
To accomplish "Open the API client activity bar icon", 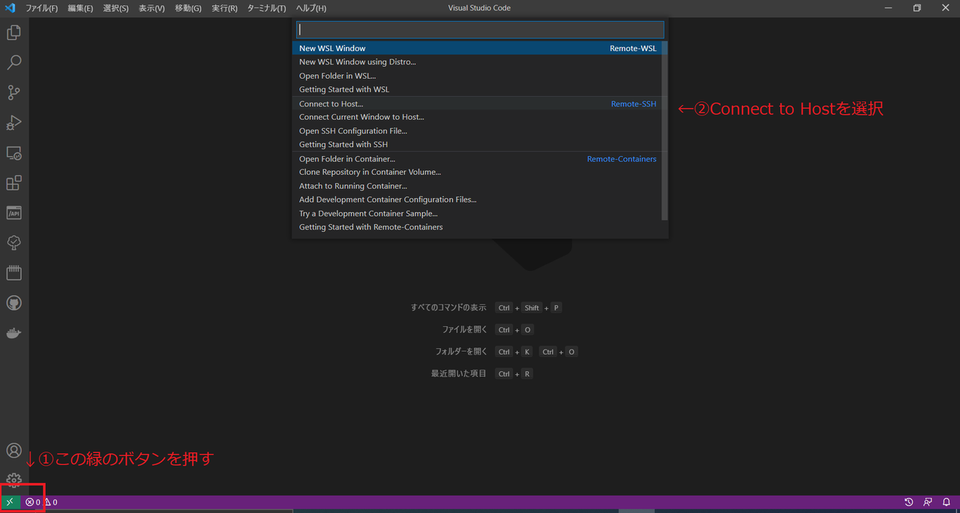I will pos(13,212).
